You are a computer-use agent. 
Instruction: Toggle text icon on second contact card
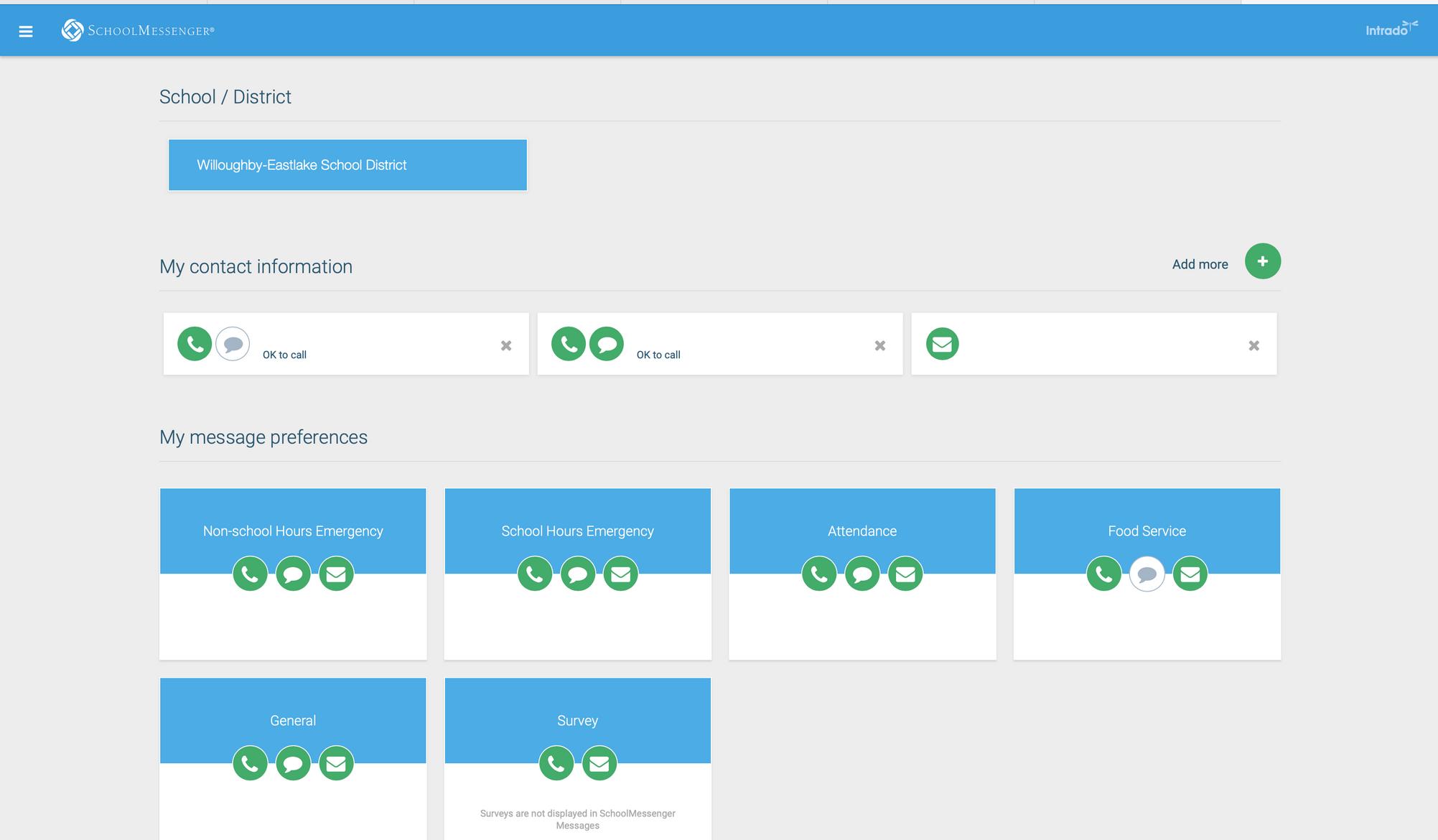coord(607,344)
